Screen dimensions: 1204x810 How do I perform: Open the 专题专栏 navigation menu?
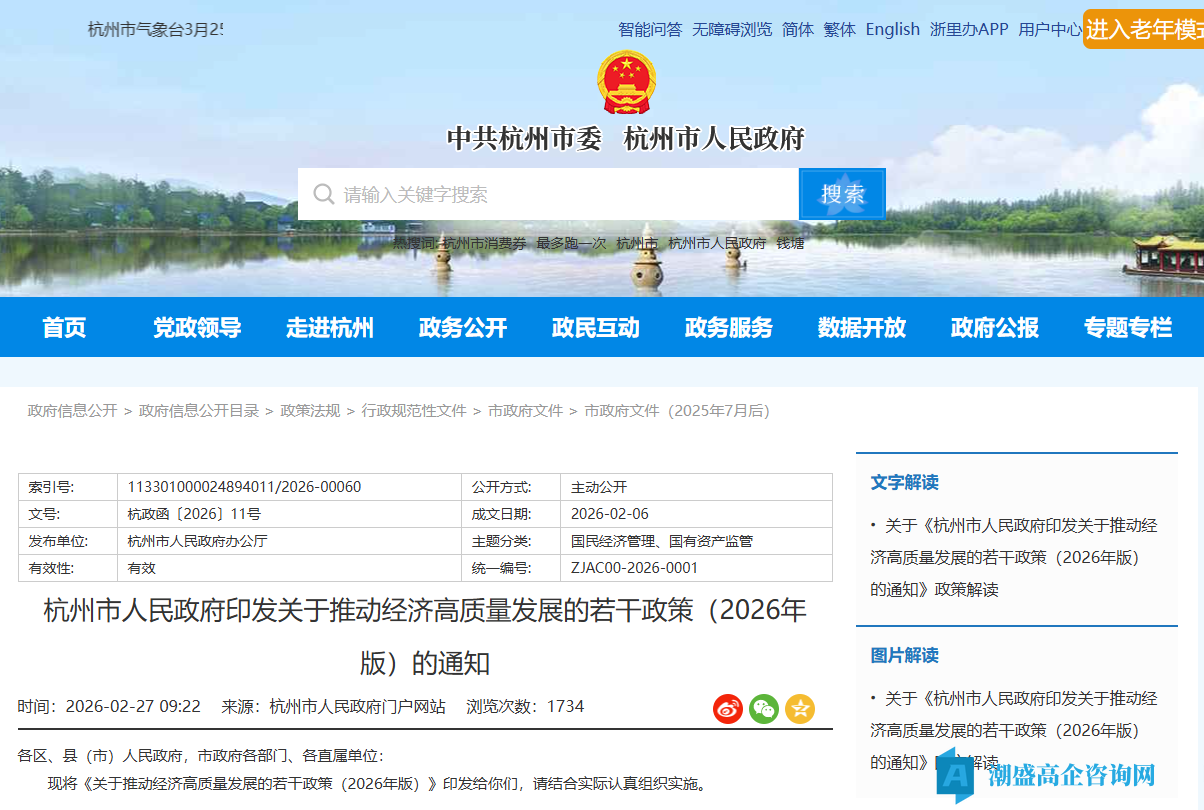[1127, 327]
